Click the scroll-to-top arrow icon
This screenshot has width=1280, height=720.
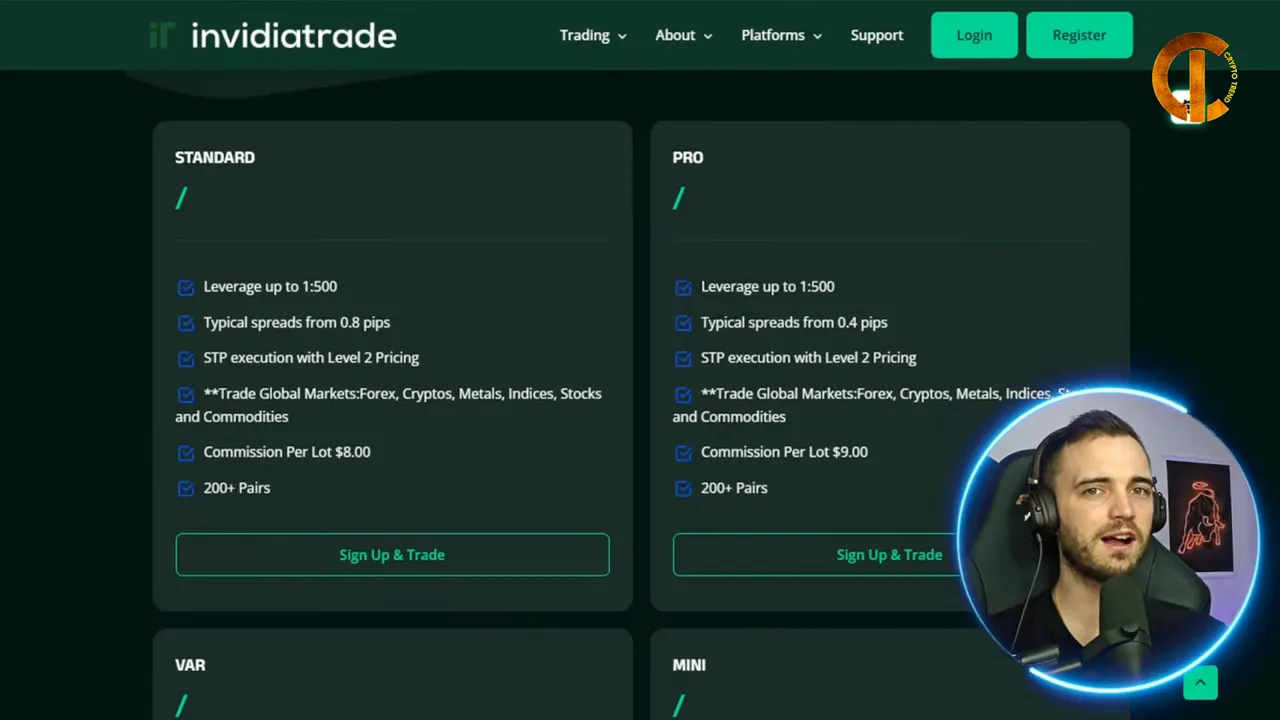point(1200,683)
